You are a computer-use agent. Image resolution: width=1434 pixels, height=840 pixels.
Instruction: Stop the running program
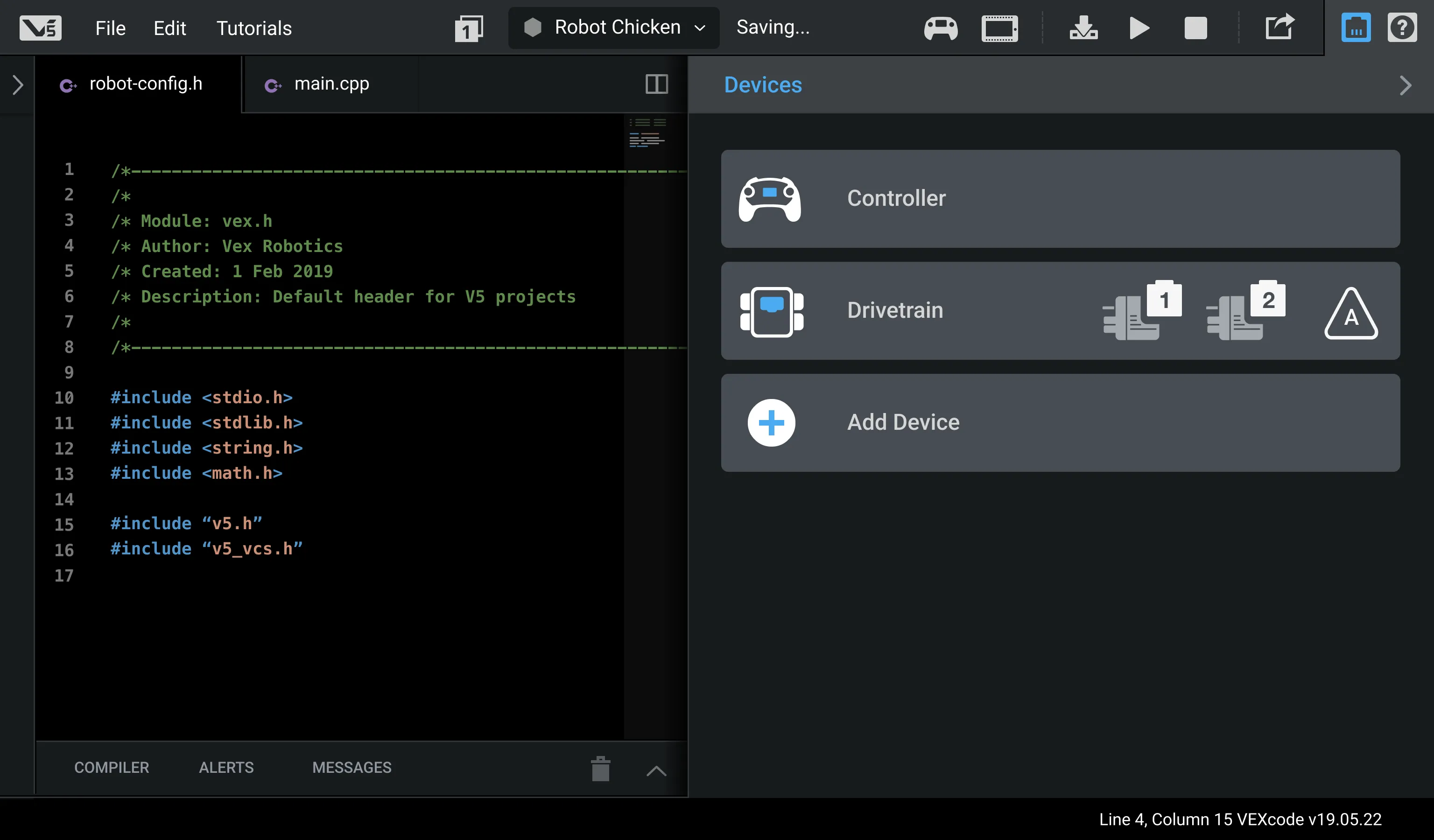point(1195,28)
